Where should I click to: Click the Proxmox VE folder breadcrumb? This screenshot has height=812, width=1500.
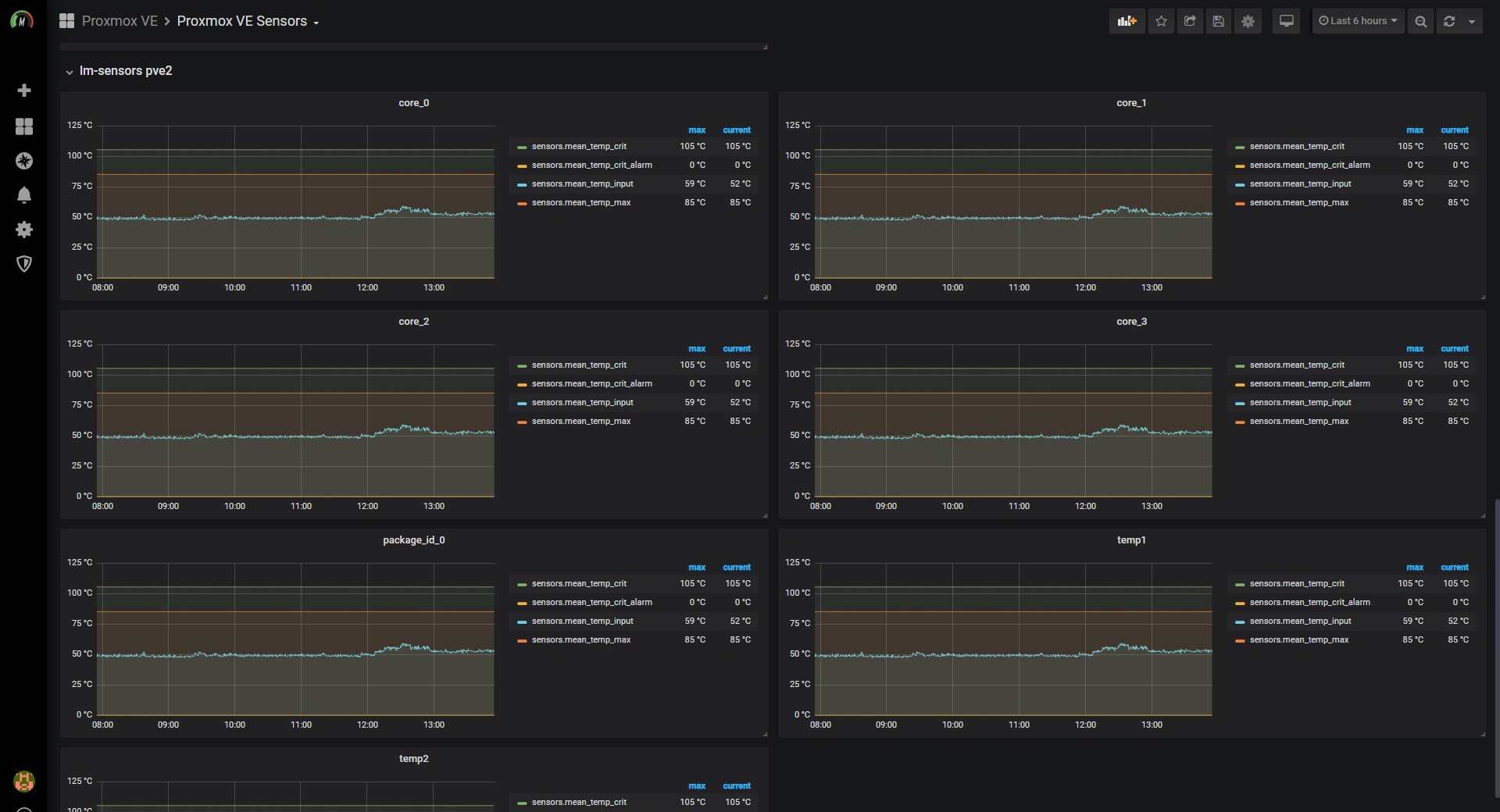(120, 21)
